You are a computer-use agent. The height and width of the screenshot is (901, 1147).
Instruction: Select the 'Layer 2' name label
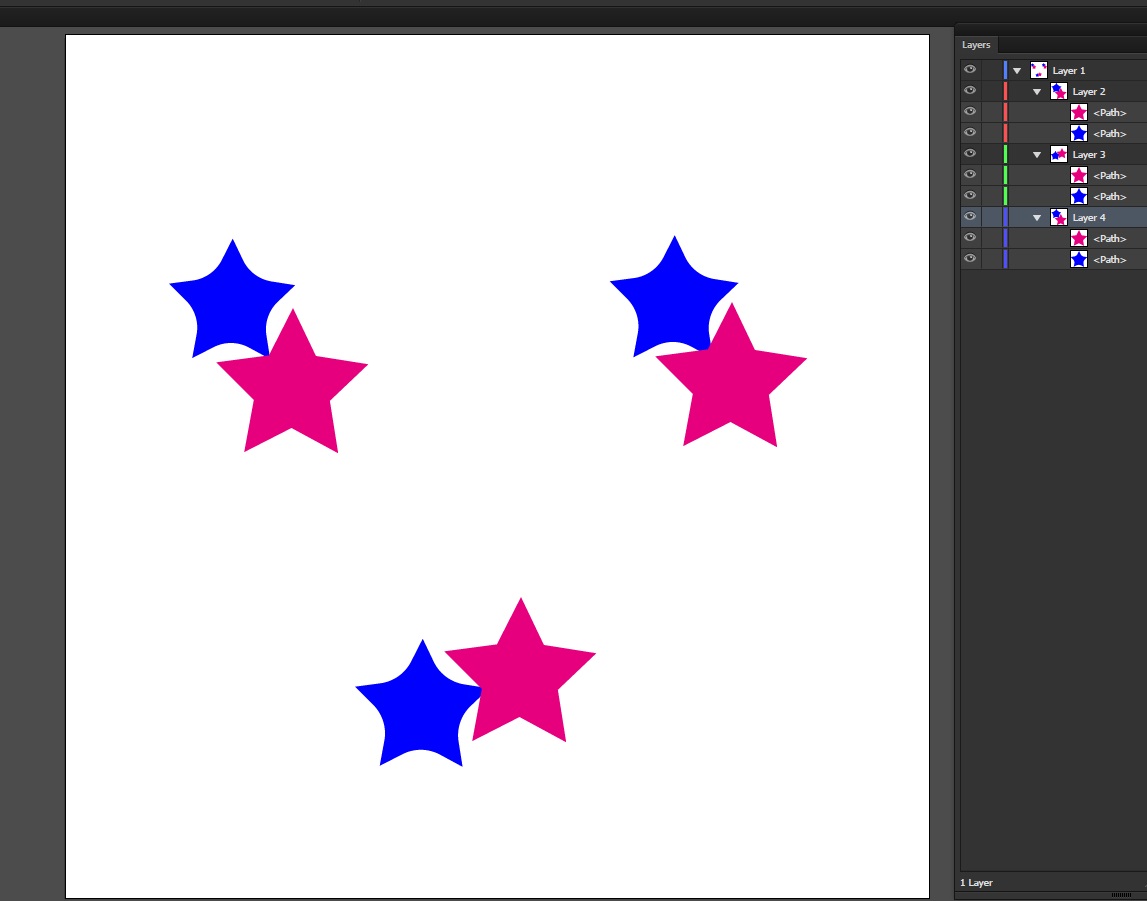(1089, 91)
